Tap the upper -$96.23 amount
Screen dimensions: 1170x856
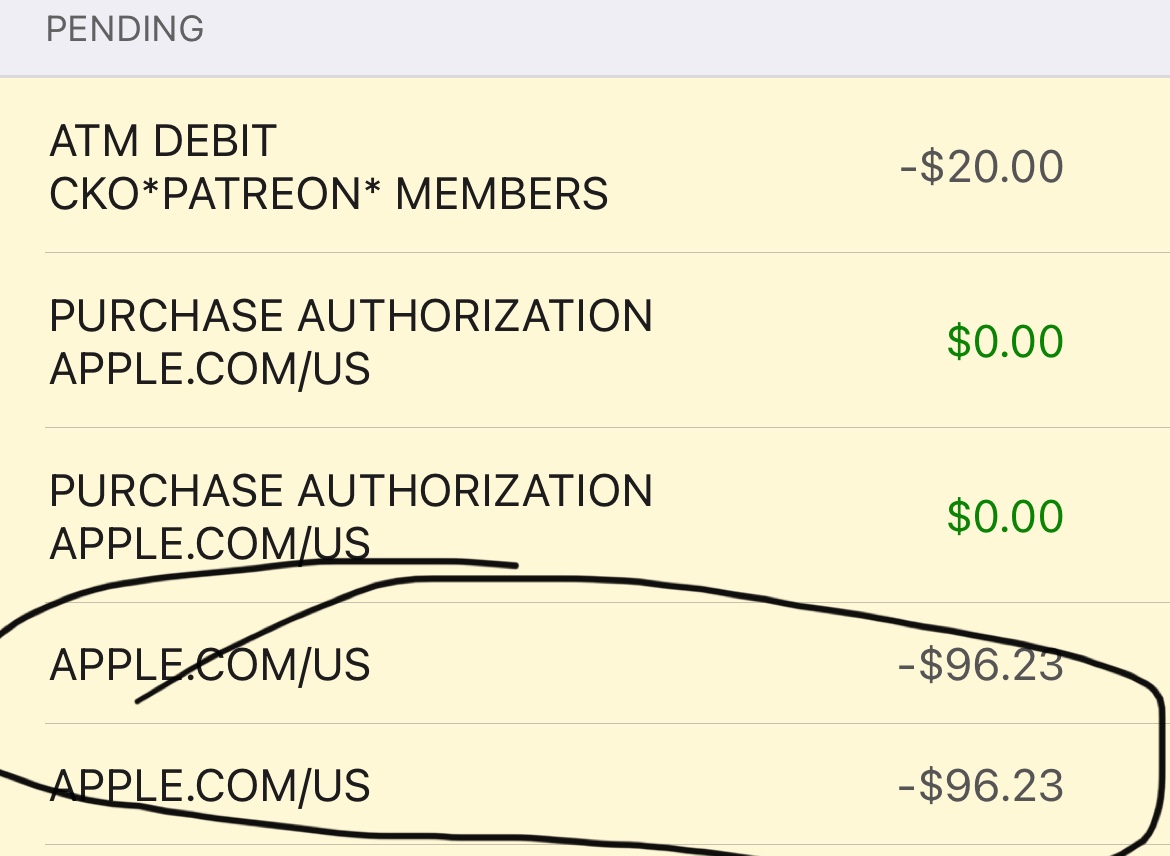pos(981,663)
